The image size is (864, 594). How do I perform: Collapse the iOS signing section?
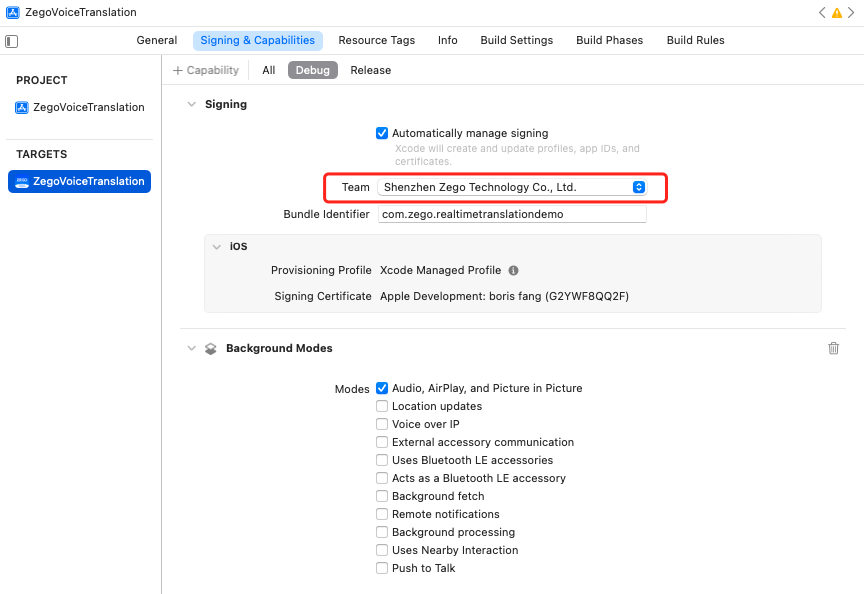tap(217, 247)
